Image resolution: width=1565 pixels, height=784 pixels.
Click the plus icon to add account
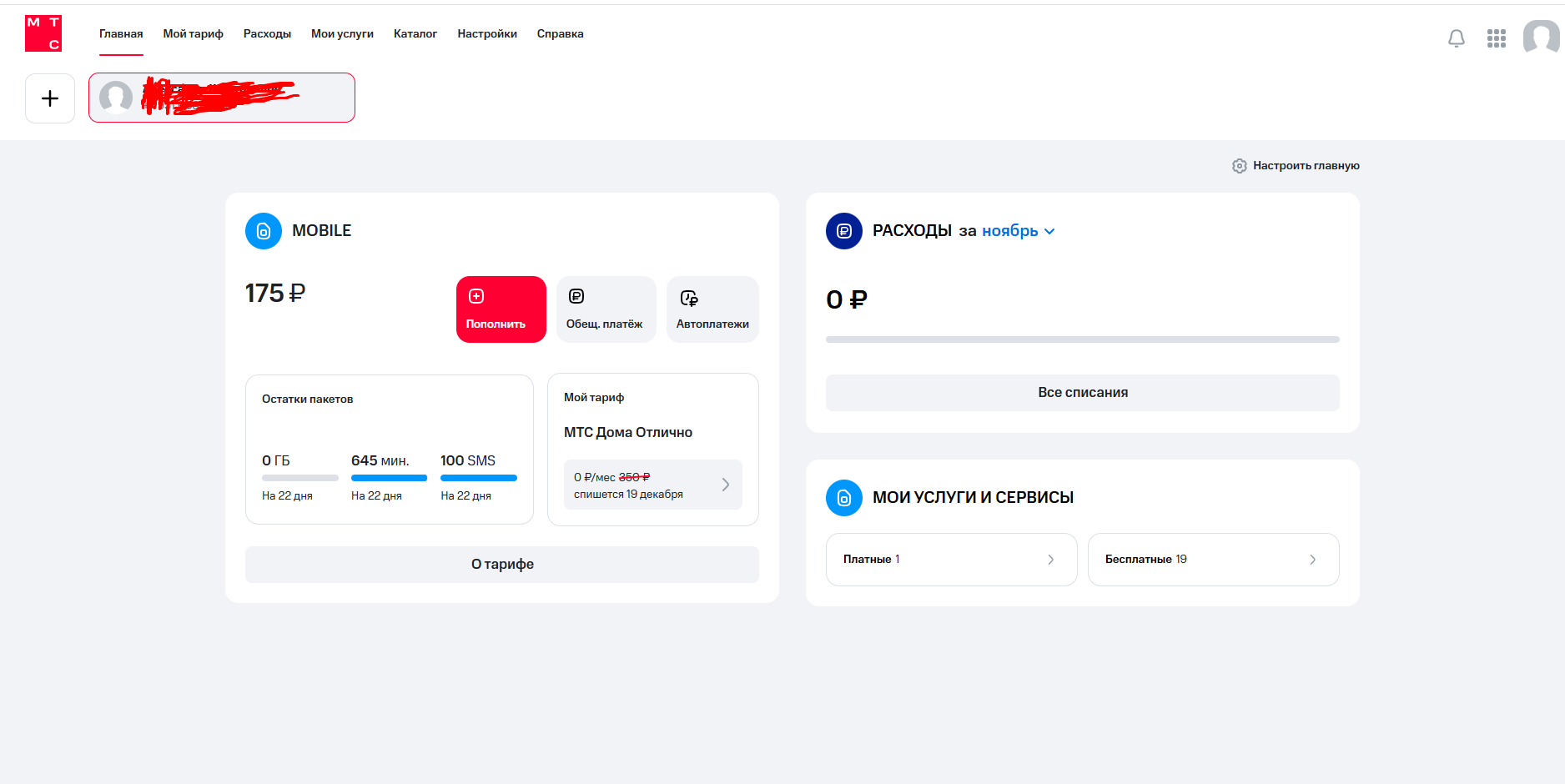coord(50,98)
